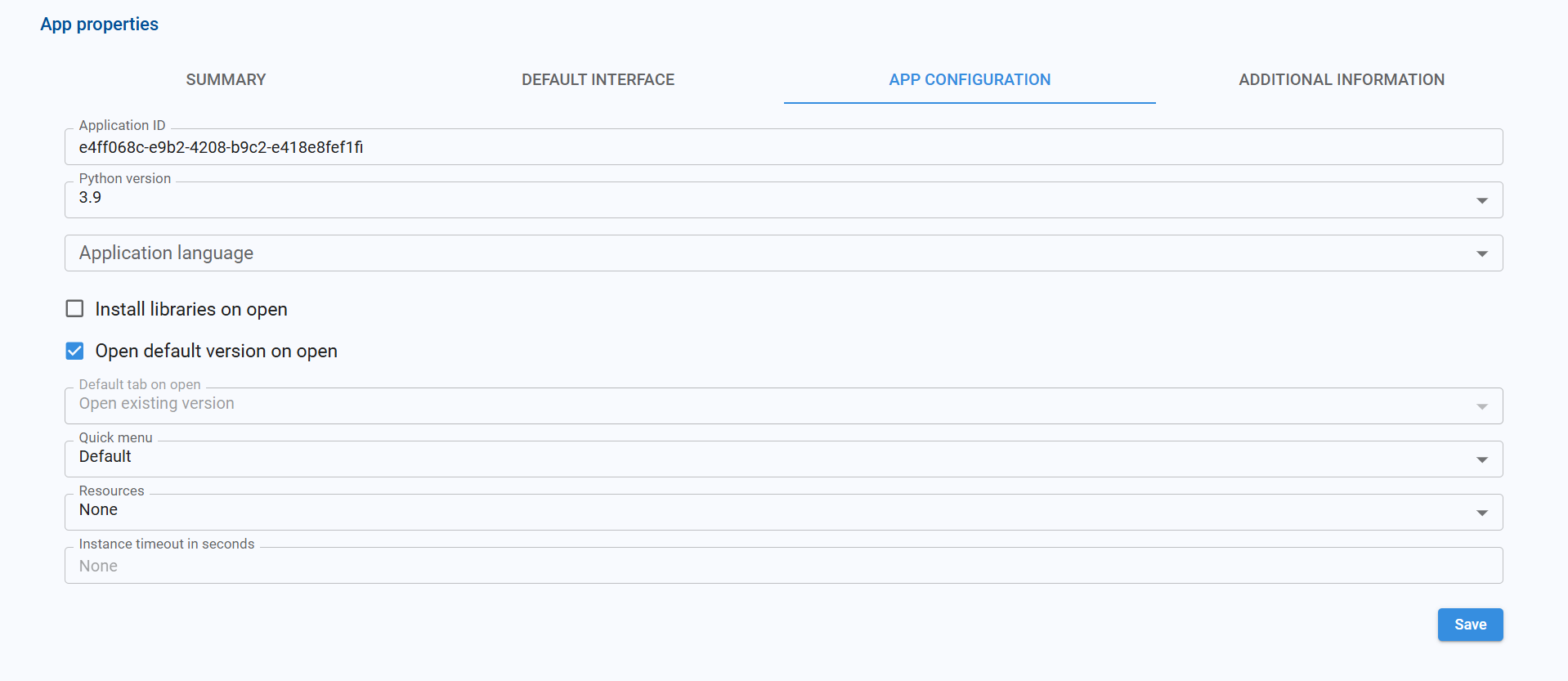Enable the Install libraries on open checkbox

[74, 308]
